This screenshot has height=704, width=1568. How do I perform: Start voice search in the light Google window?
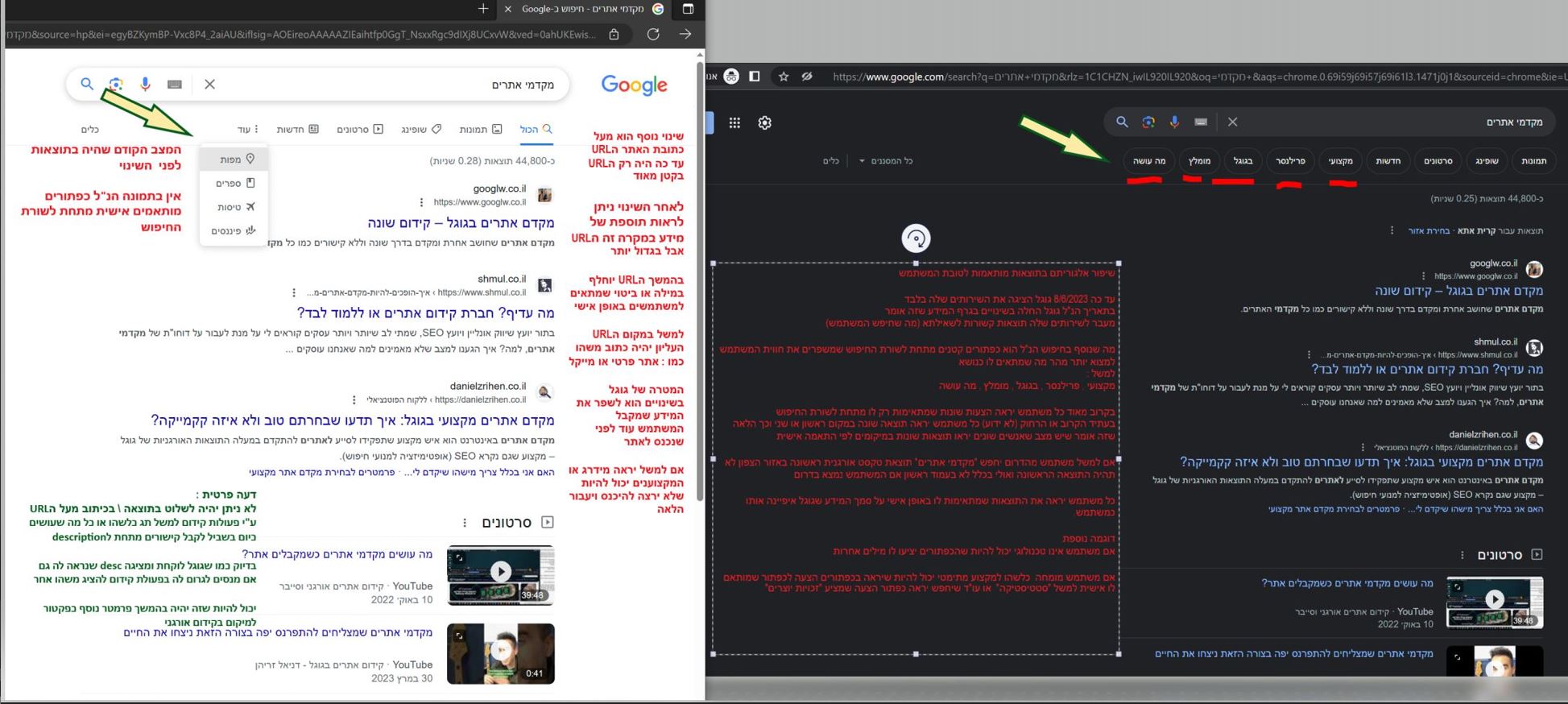(145, 84)
